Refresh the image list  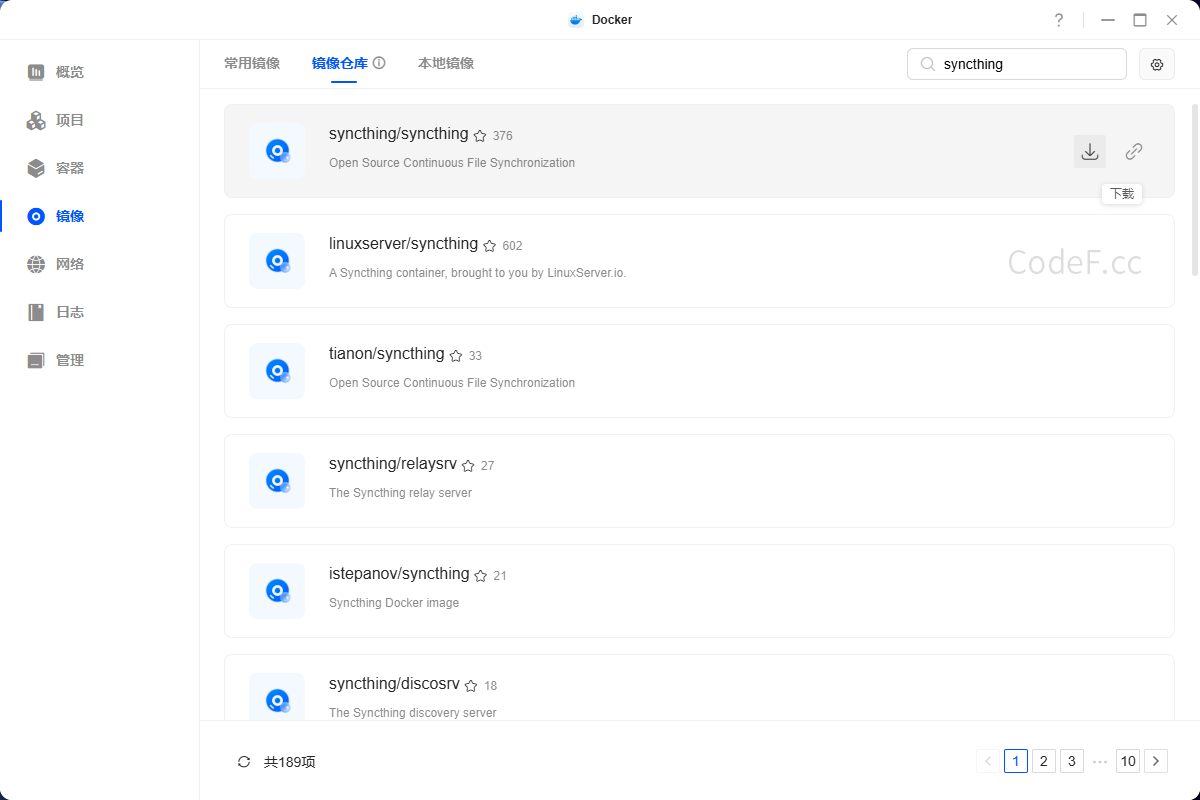(x=244, y=762)
